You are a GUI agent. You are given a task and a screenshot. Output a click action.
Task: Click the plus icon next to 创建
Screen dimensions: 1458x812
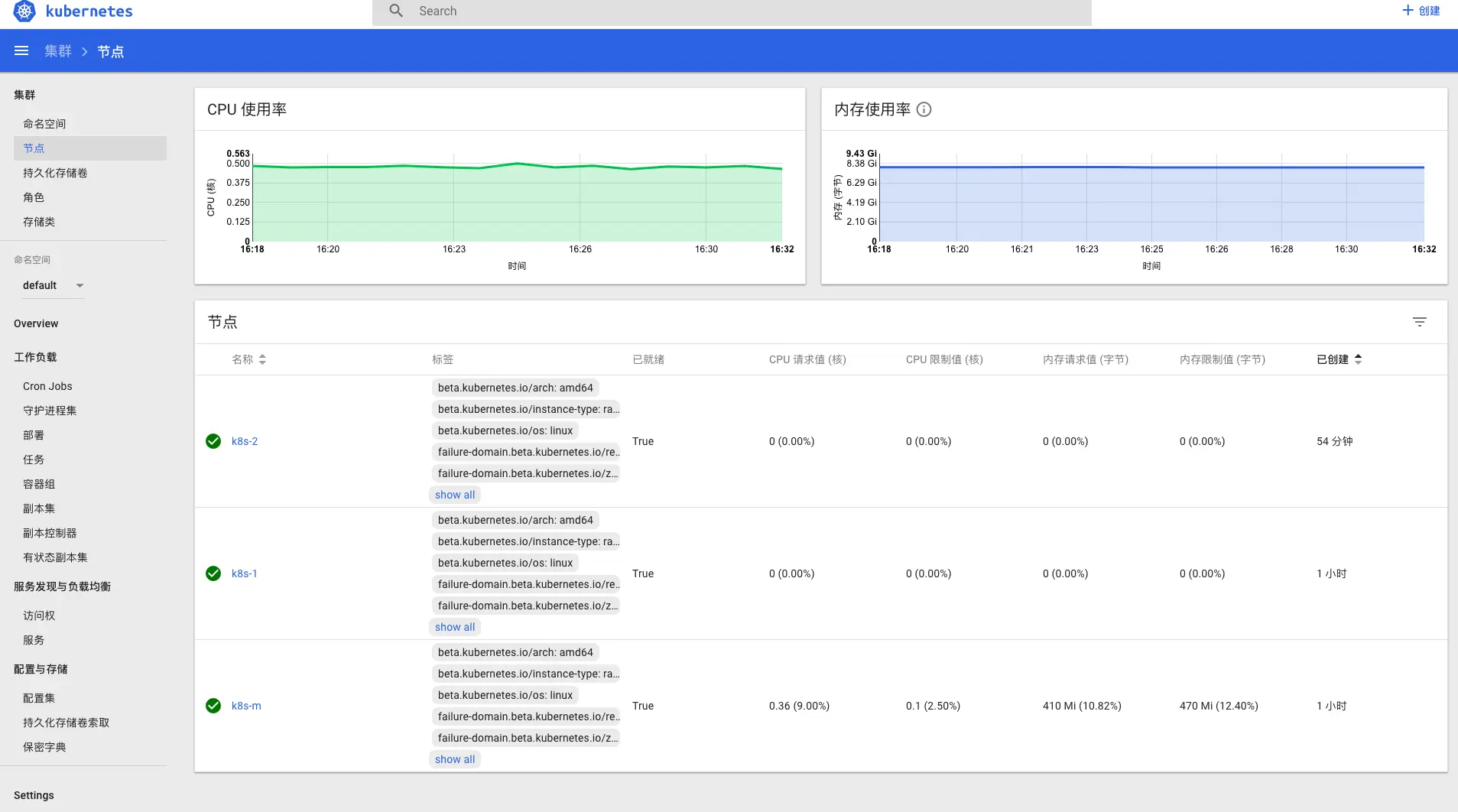click(1408, 11)
